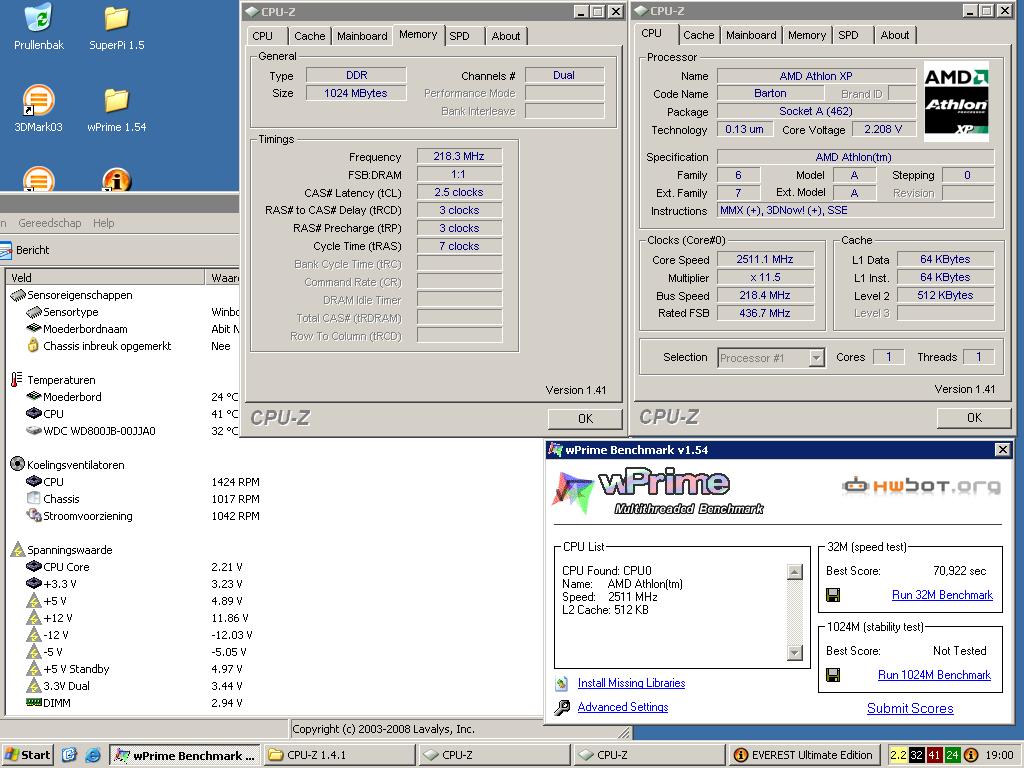
Task: Click the AMD Athlon XP logo
Action: click(956, 102)
